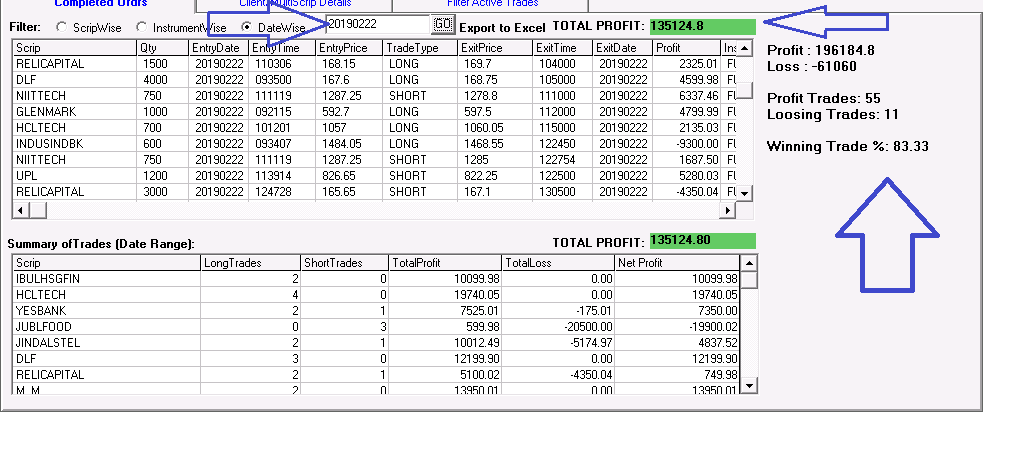
Task: Click the TotalLoss column header
Action: [558, 263]
